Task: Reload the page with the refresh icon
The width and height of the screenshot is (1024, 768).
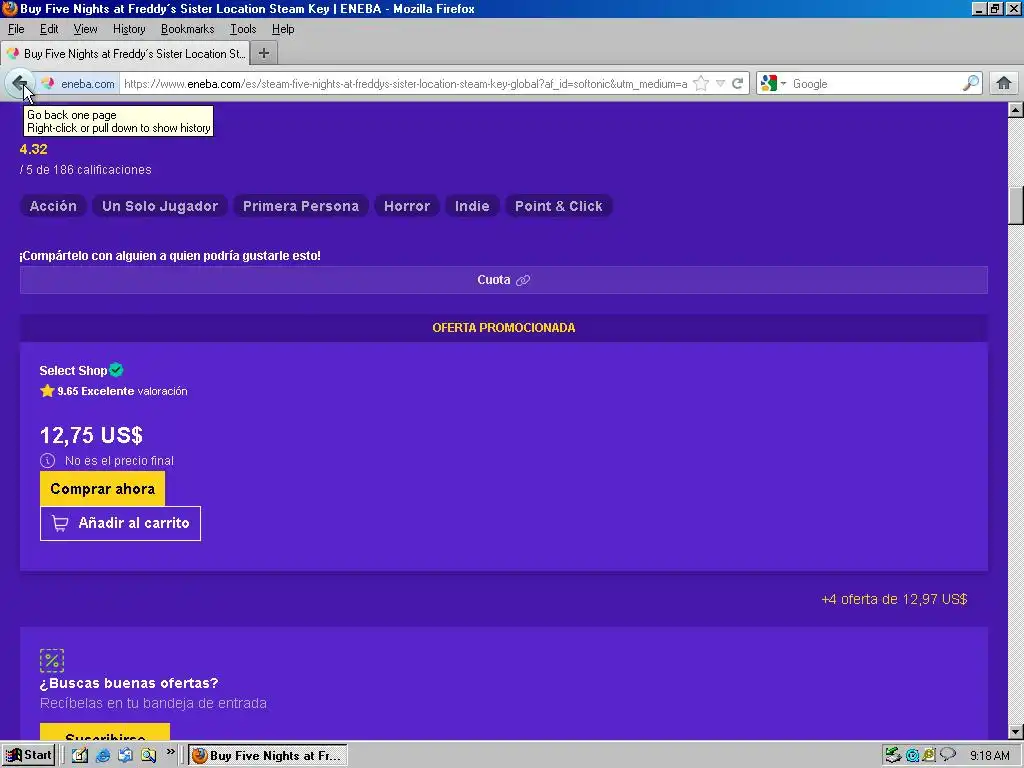Action: pos(737,83)
